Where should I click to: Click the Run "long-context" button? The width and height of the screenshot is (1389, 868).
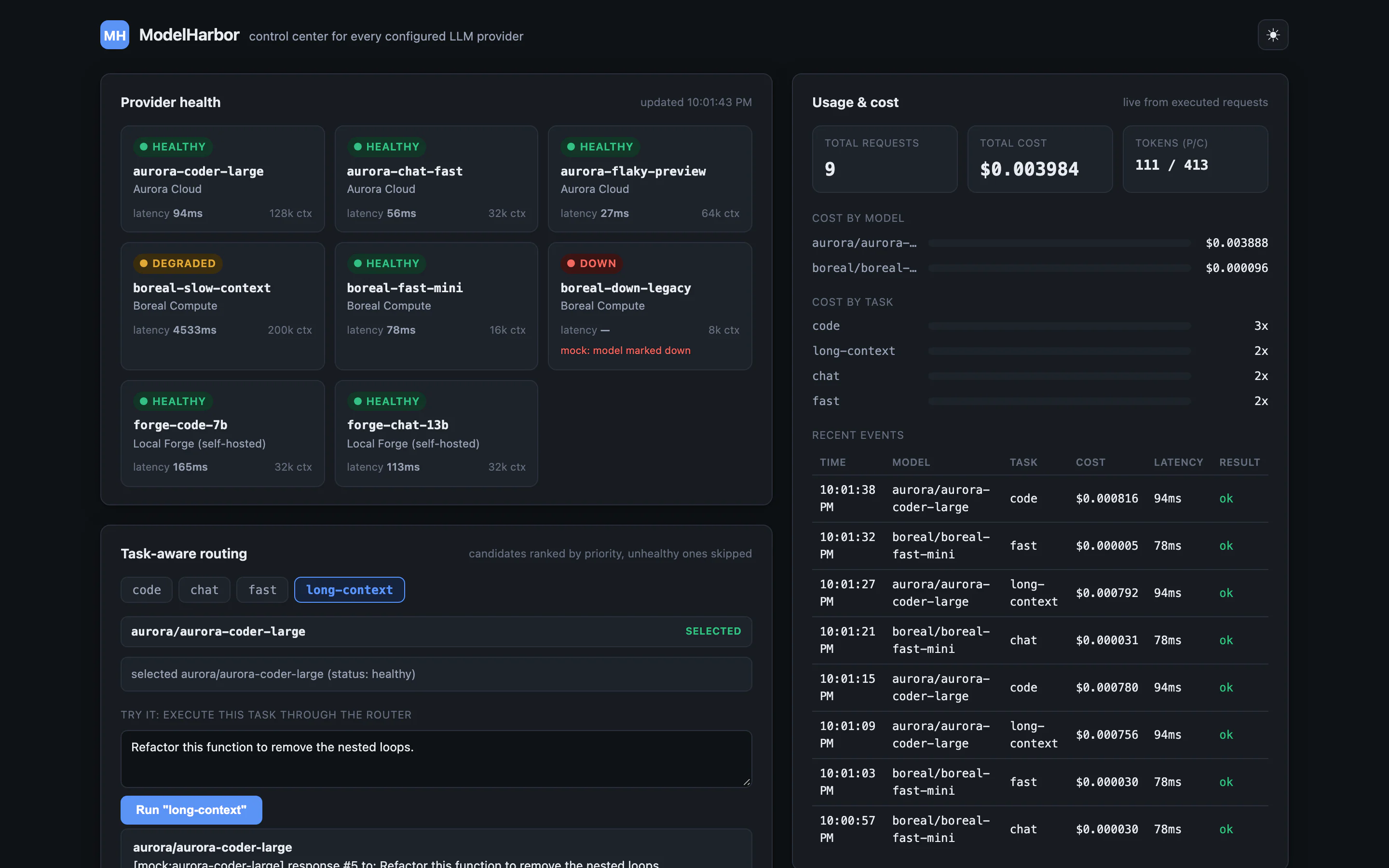[191, 810]
